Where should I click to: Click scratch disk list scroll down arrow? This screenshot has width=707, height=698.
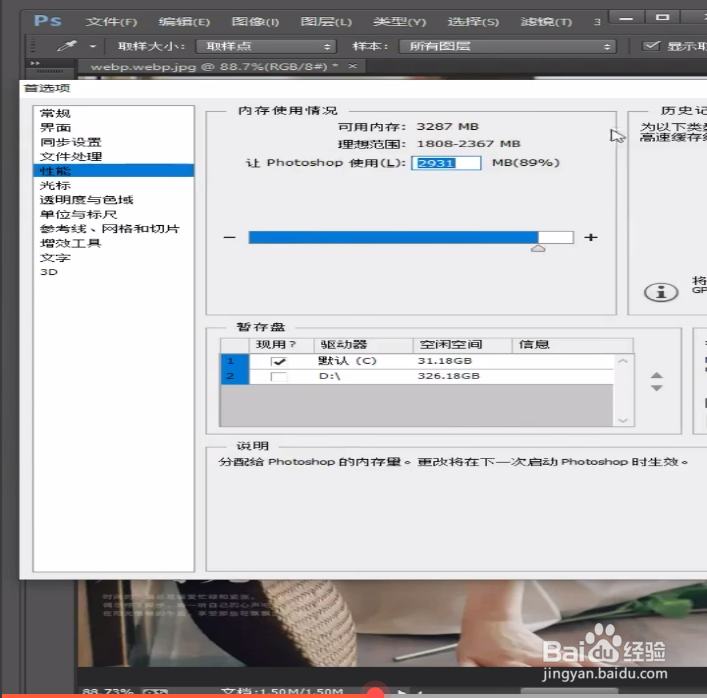point(623,420)
